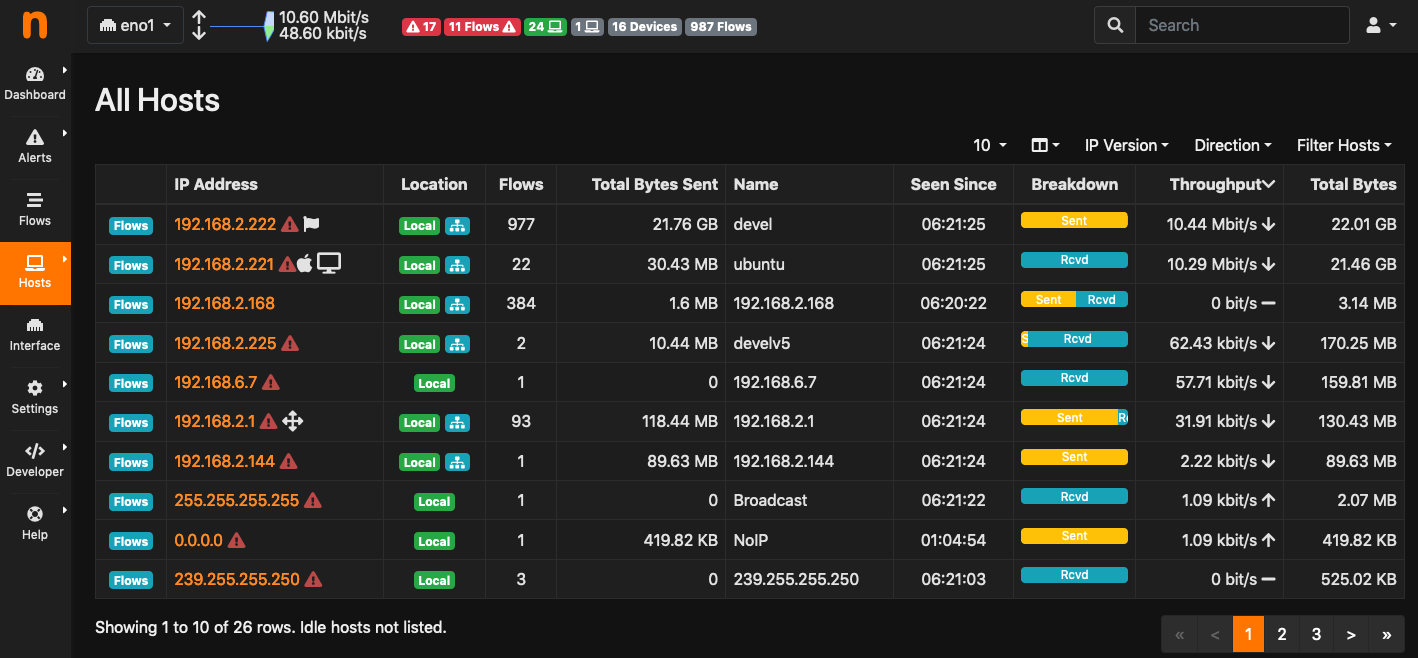Viewport: 1418px width, 658px height.
Task: Click the Rcvd breakdown bar for ubuntu
Action: 1074,260
